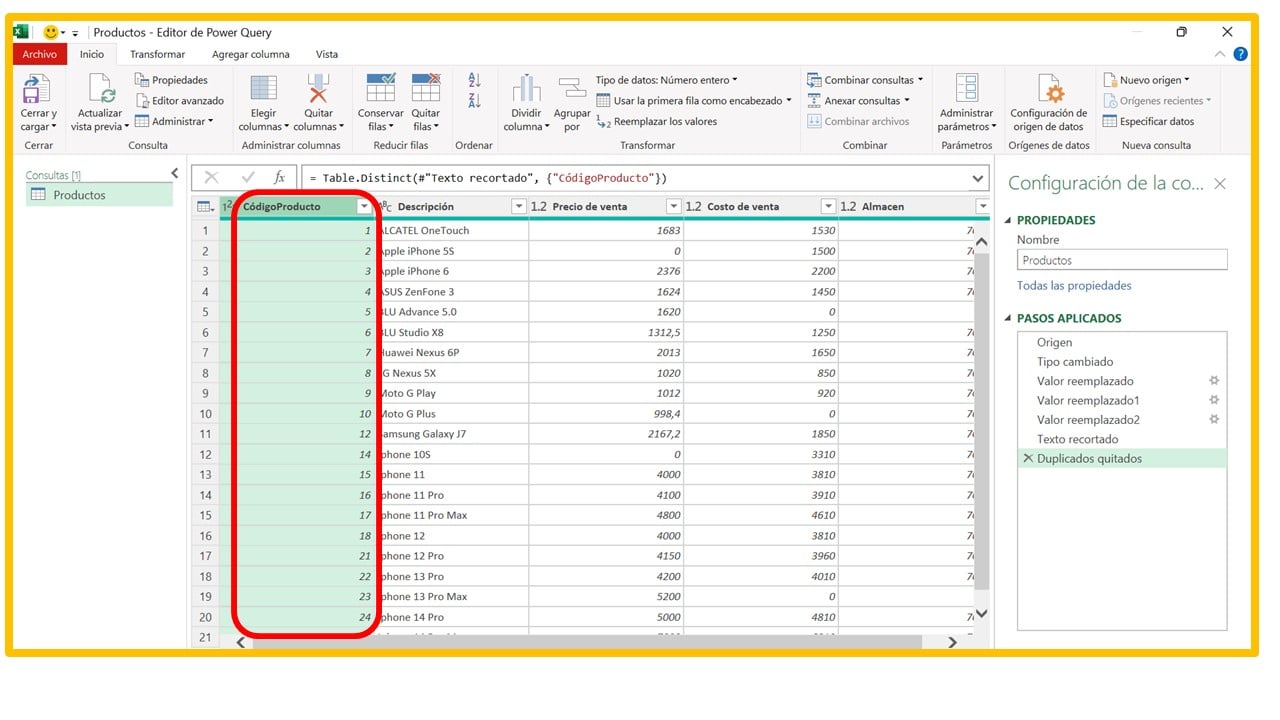
Task: Collapse the Consultas pane
Action: tap(174, 172)
